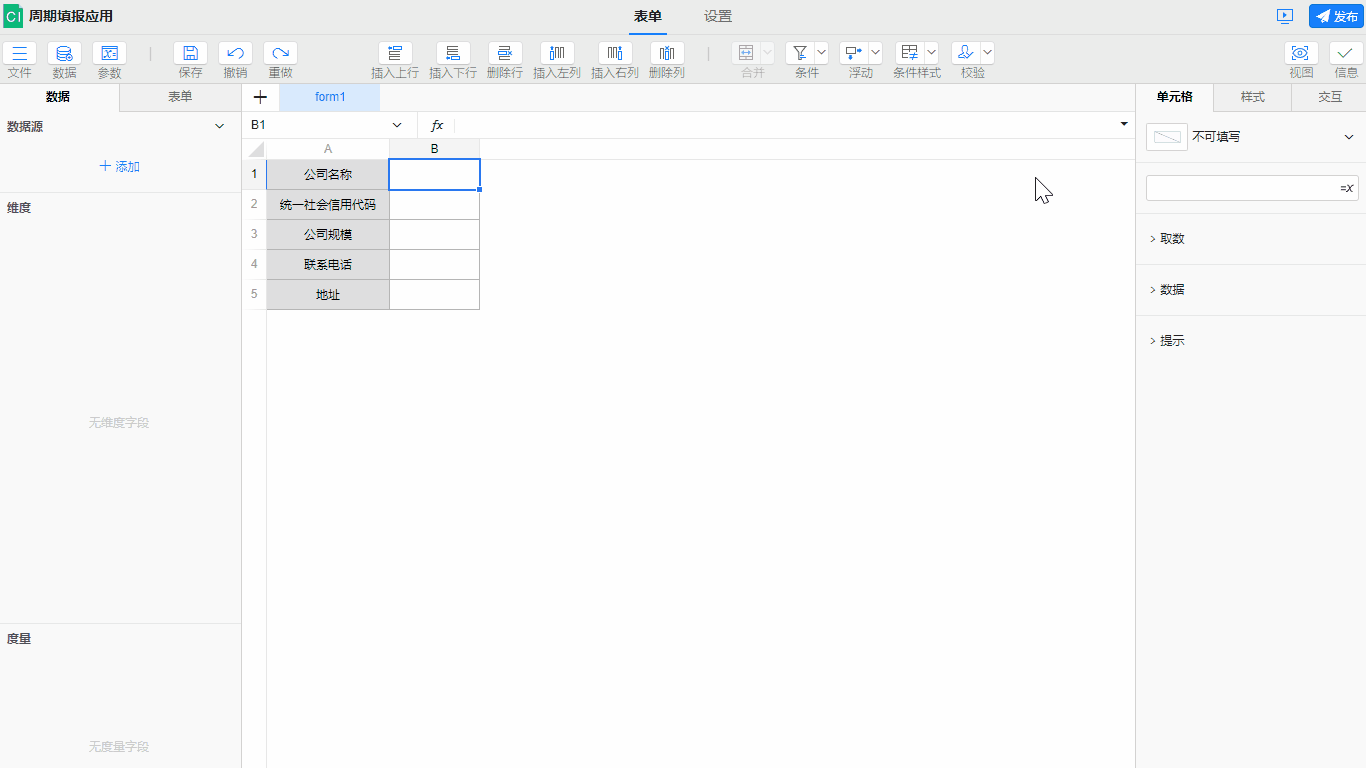Click the View (视图) icon
1366x768 pixels.
[x=1301, y=54]
